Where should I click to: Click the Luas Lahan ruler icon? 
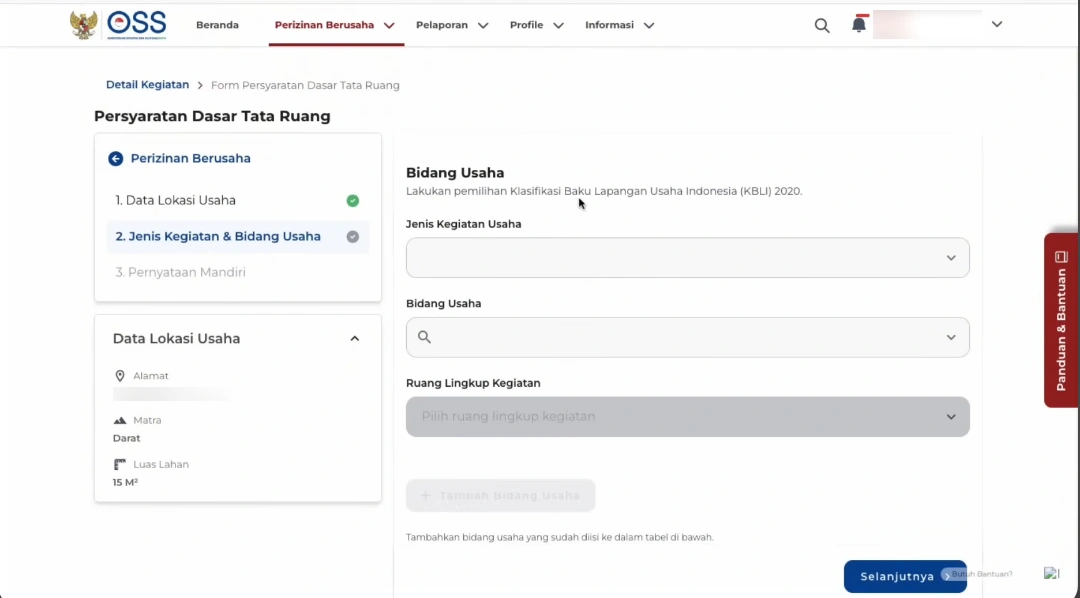point(120,464)
